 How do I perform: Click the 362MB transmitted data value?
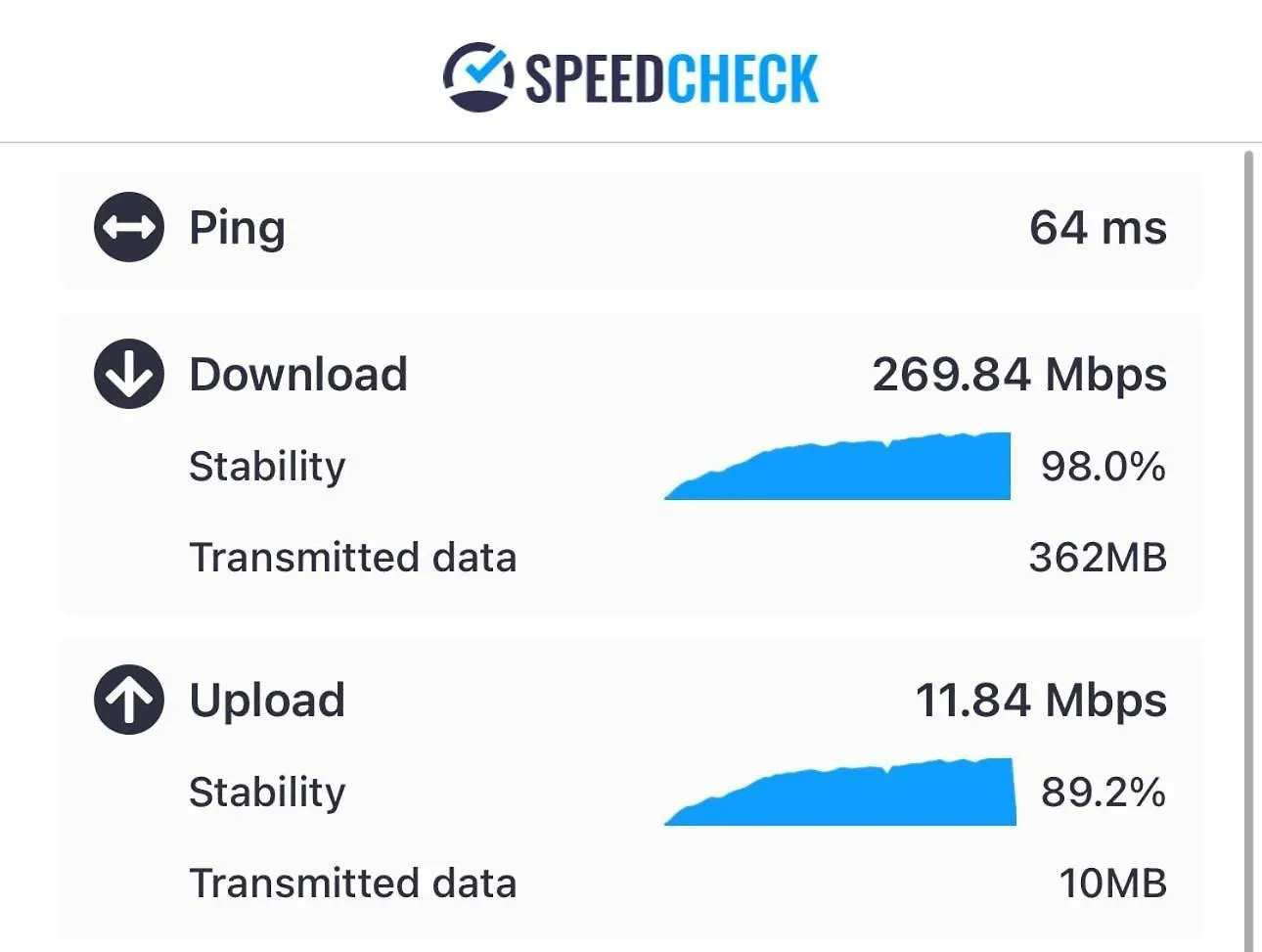[1098, 558]
